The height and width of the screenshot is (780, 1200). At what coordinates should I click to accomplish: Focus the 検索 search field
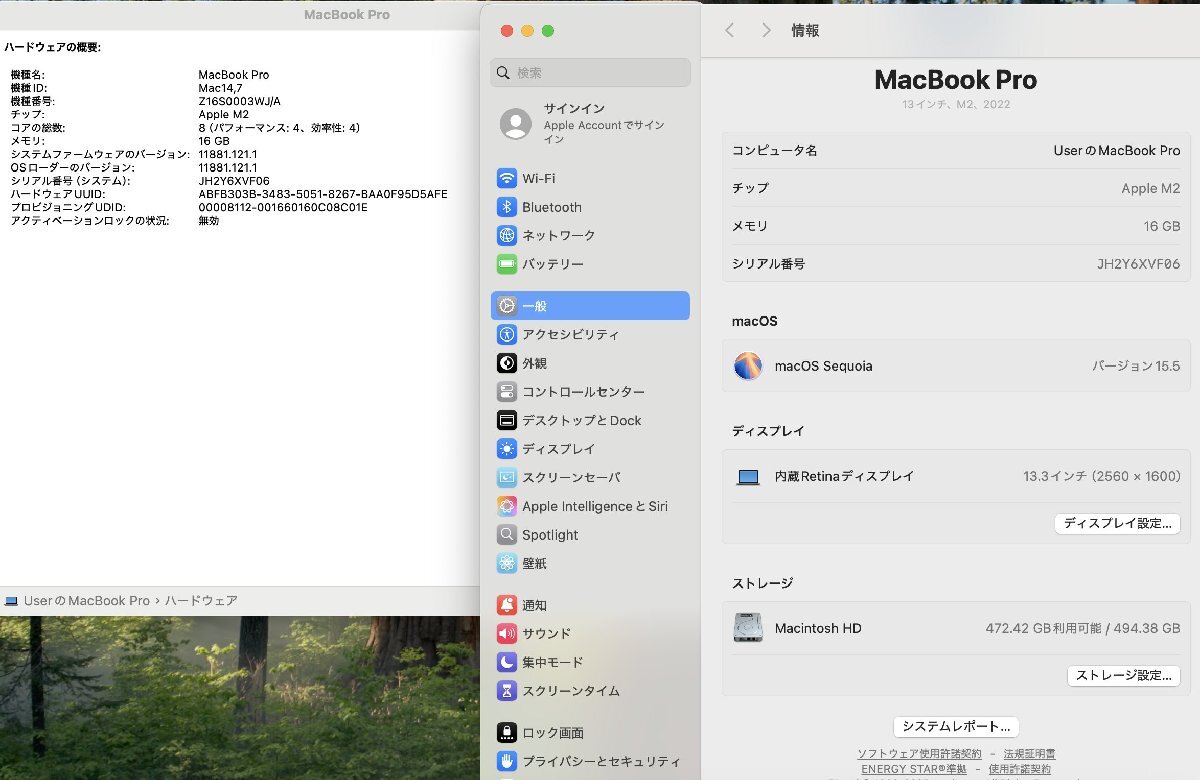click(x=590, y=73)
